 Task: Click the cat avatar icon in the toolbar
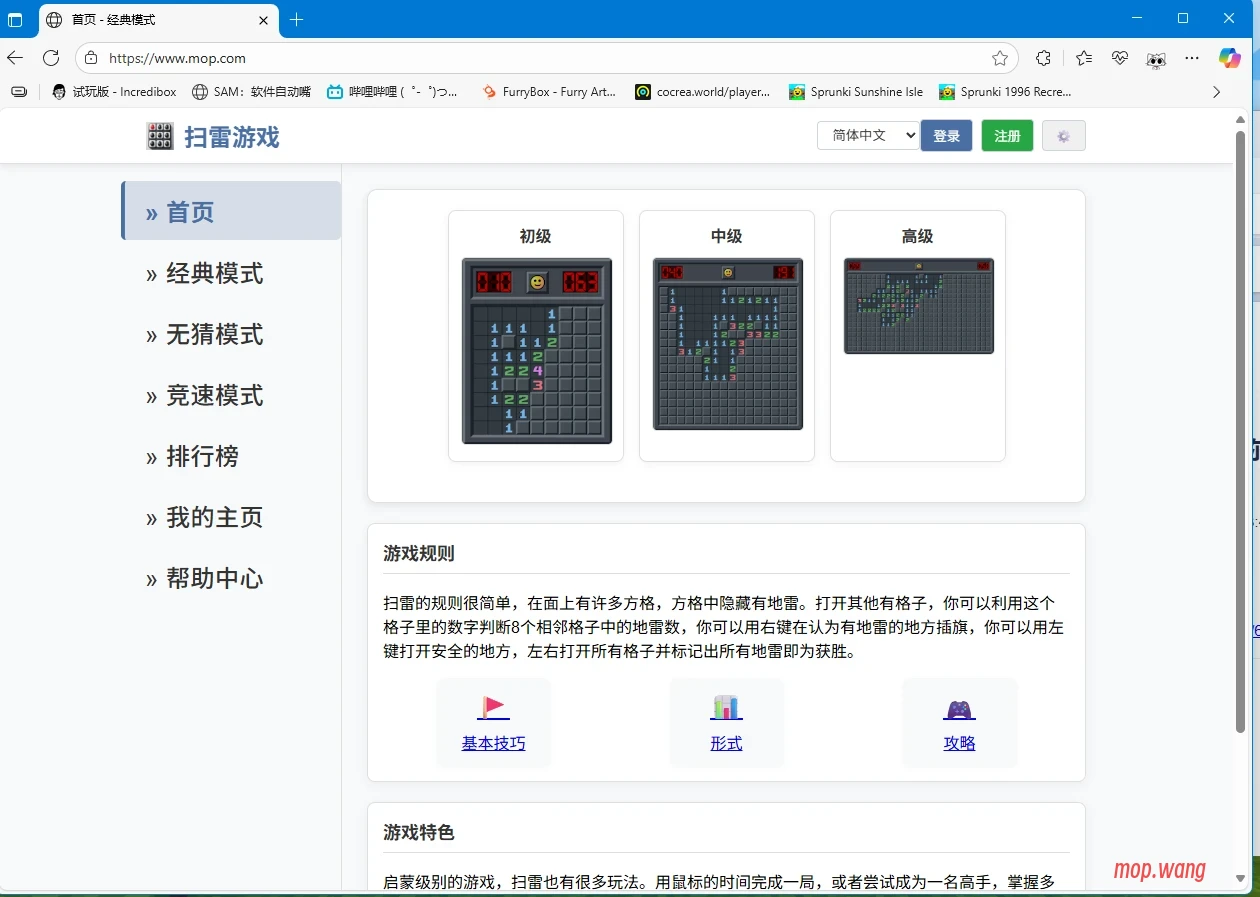click(1156, 59)
